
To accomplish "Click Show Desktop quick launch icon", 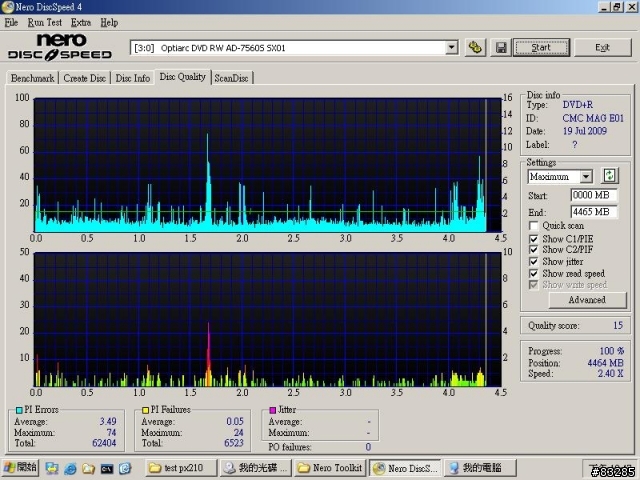I will point(51,468).
